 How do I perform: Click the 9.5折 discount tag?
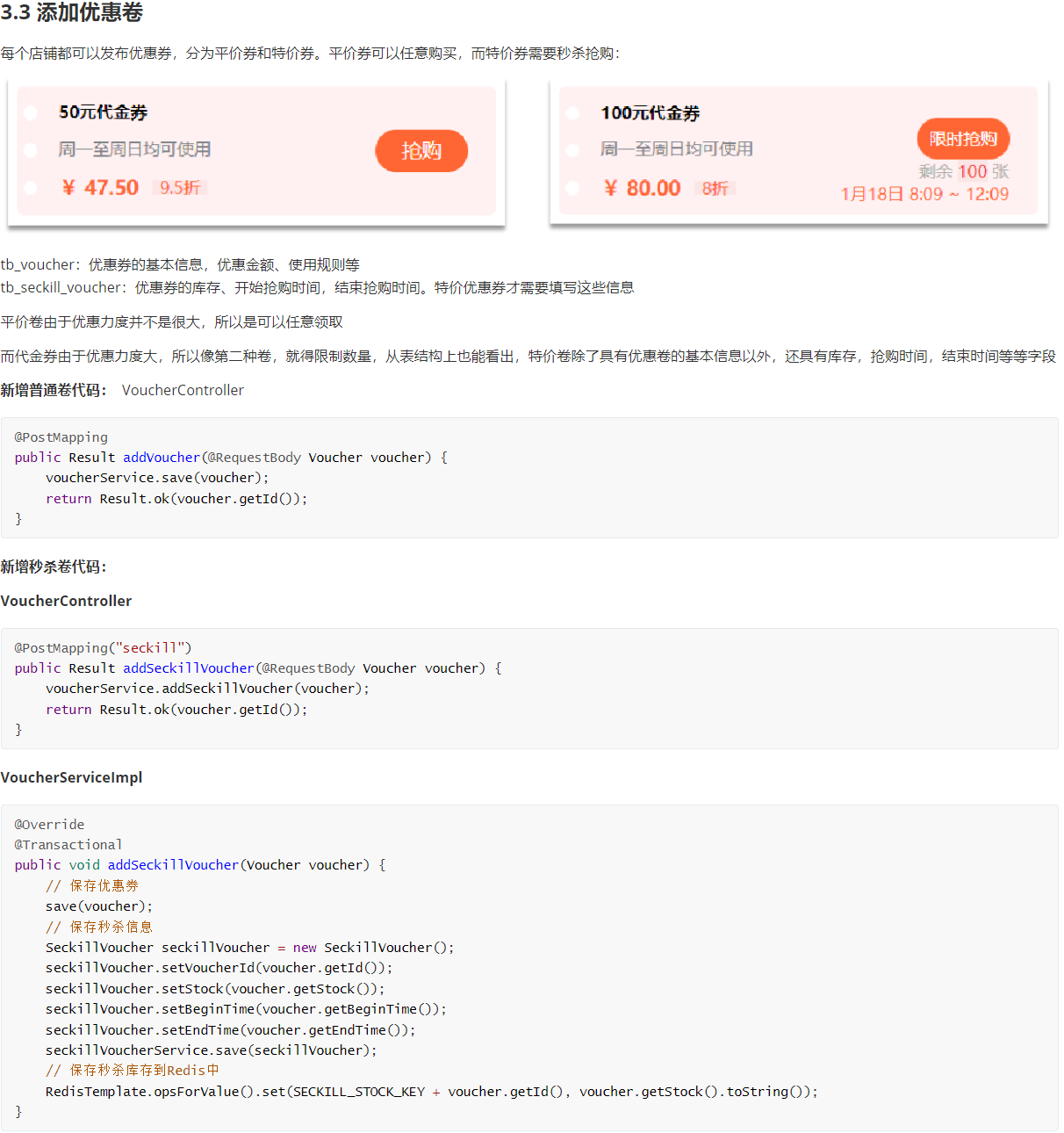(180, 188)
